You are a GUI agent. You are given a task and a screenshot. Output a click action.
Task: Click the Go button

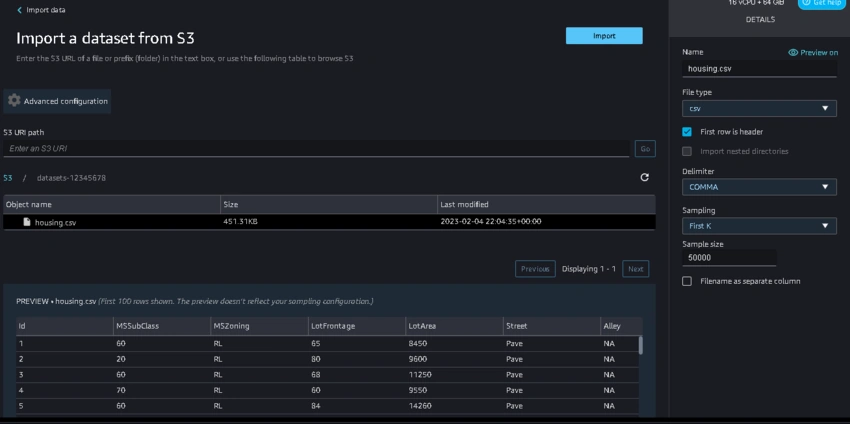pyautogui.click(x=645, y=149)
